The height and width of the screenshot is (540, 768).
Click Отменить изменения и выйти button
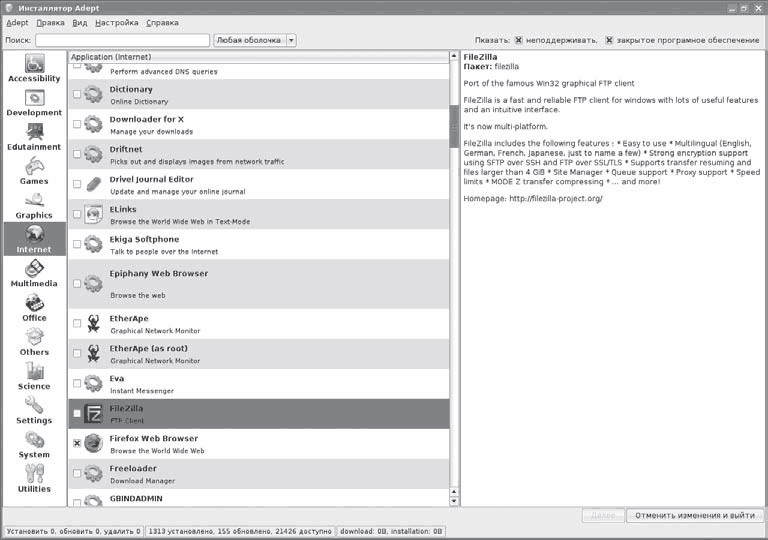click(x=694, y=516)
